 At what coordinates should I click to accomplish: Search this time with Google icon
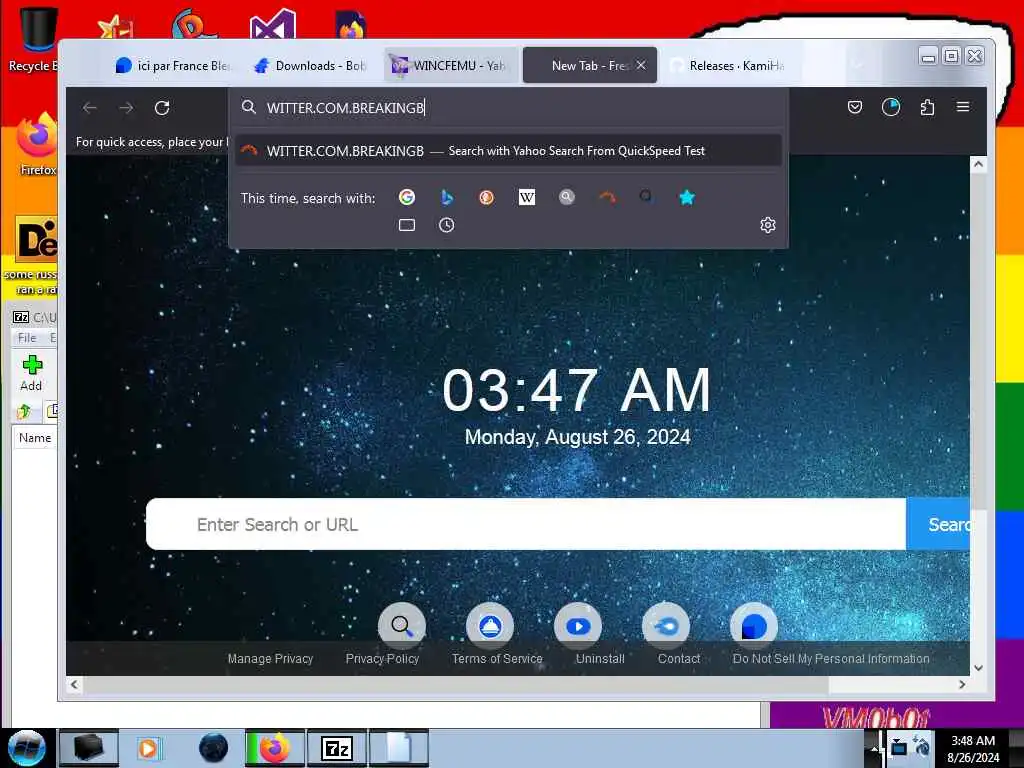(407, 197)
